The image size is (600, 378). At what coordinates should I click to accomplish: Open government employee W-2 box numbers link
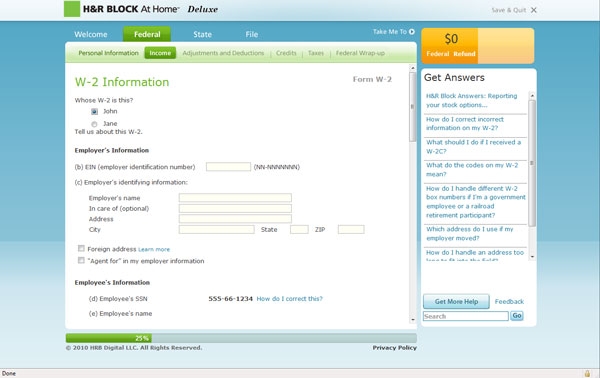coord(476,202)
